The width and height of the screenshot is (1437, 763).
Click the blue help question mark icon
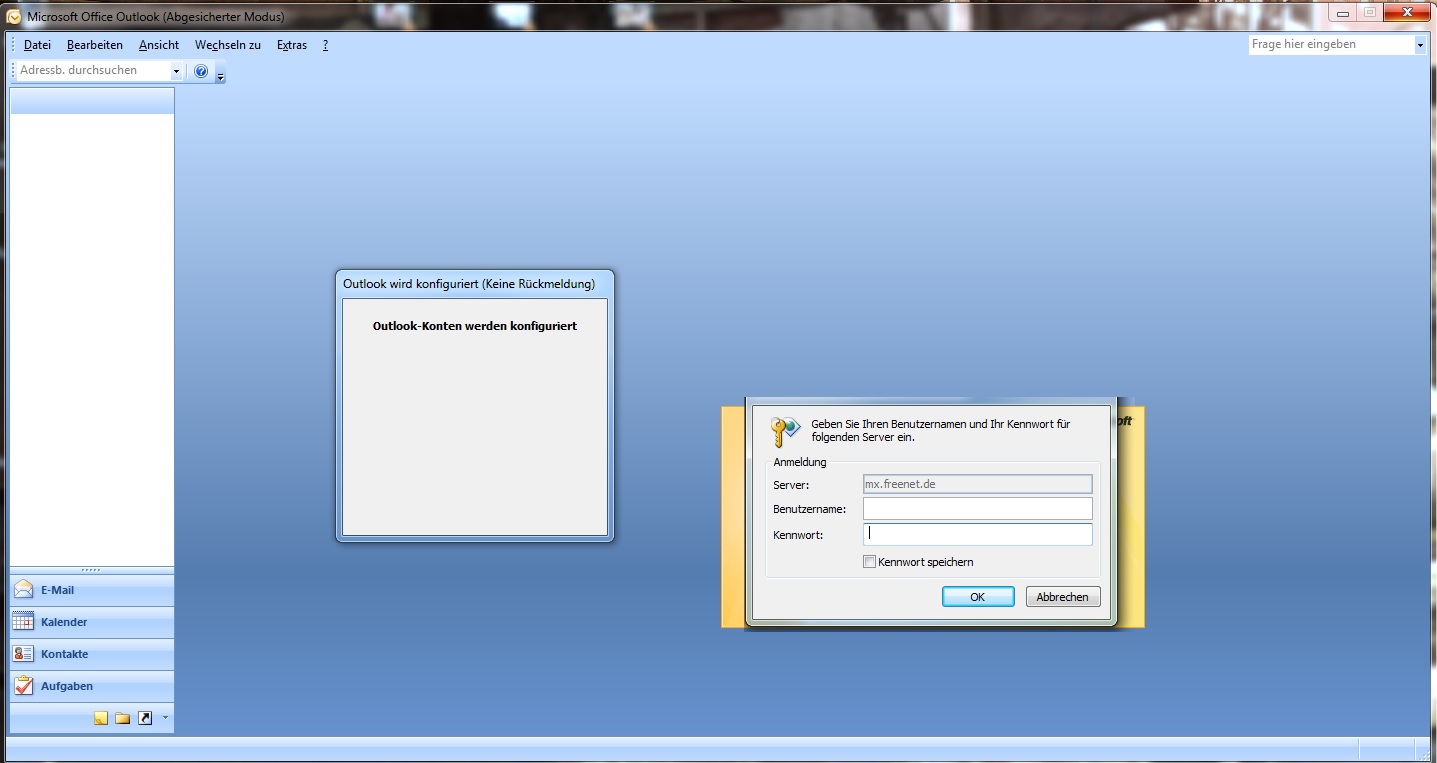pyautogui.click(x=201, y=71)
